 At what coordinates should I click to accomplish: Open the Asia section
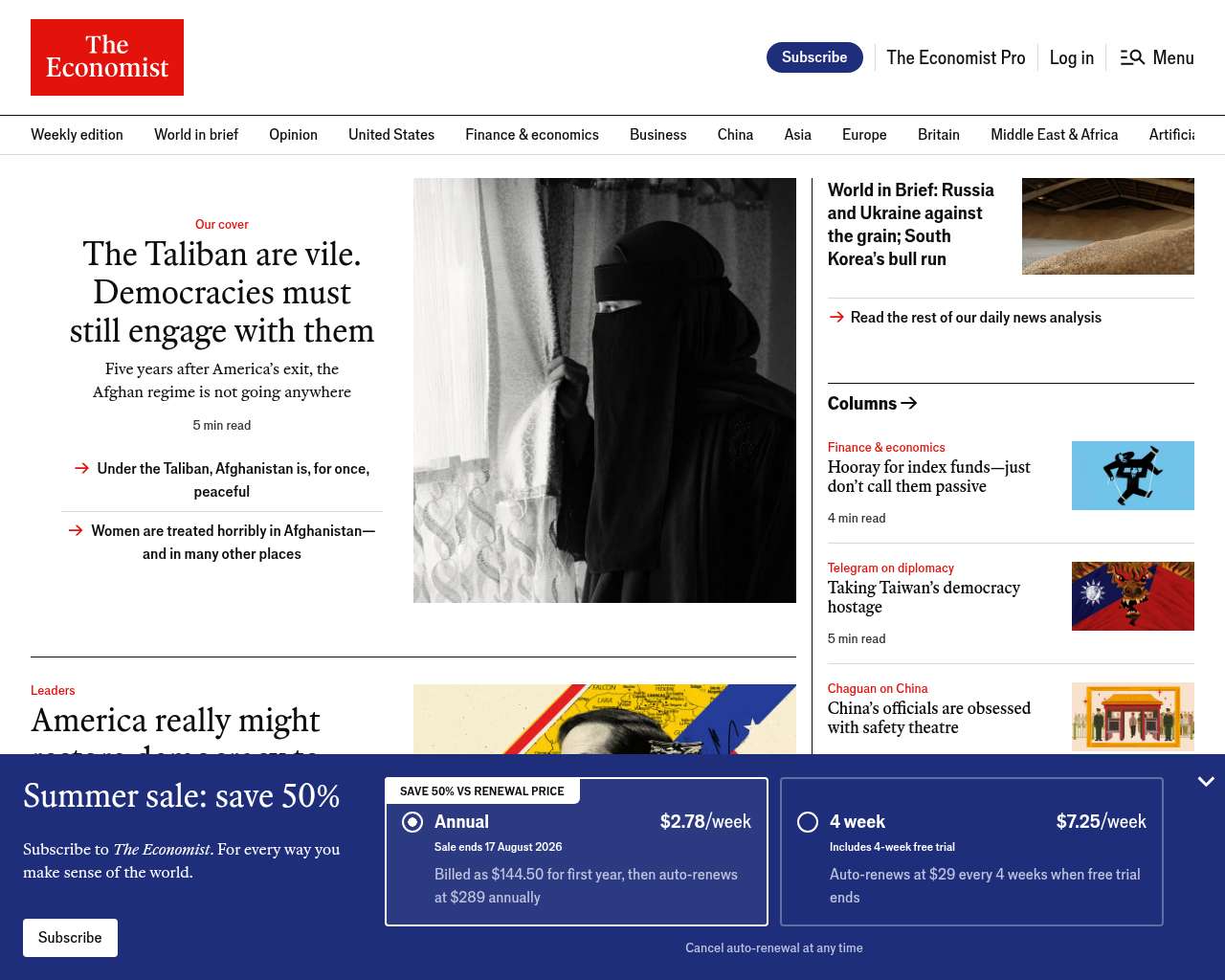coord(798,135)
